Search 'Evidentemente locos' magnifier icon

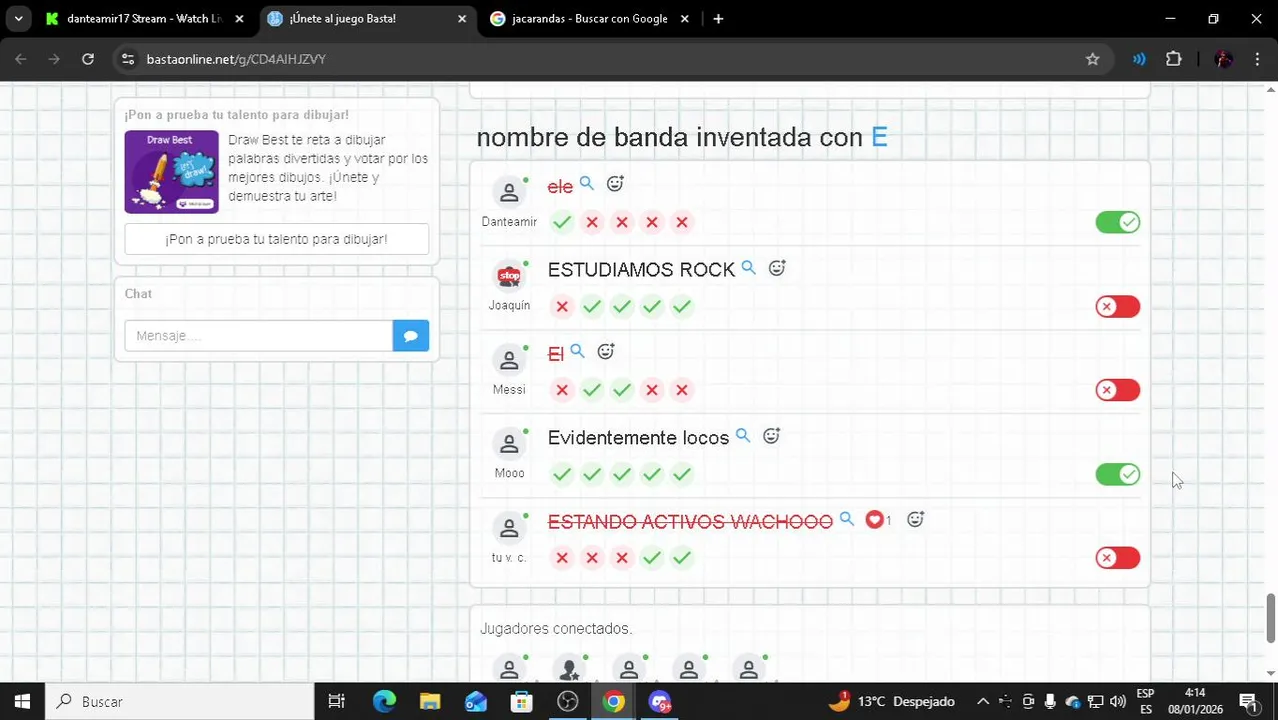coord(743,436)
